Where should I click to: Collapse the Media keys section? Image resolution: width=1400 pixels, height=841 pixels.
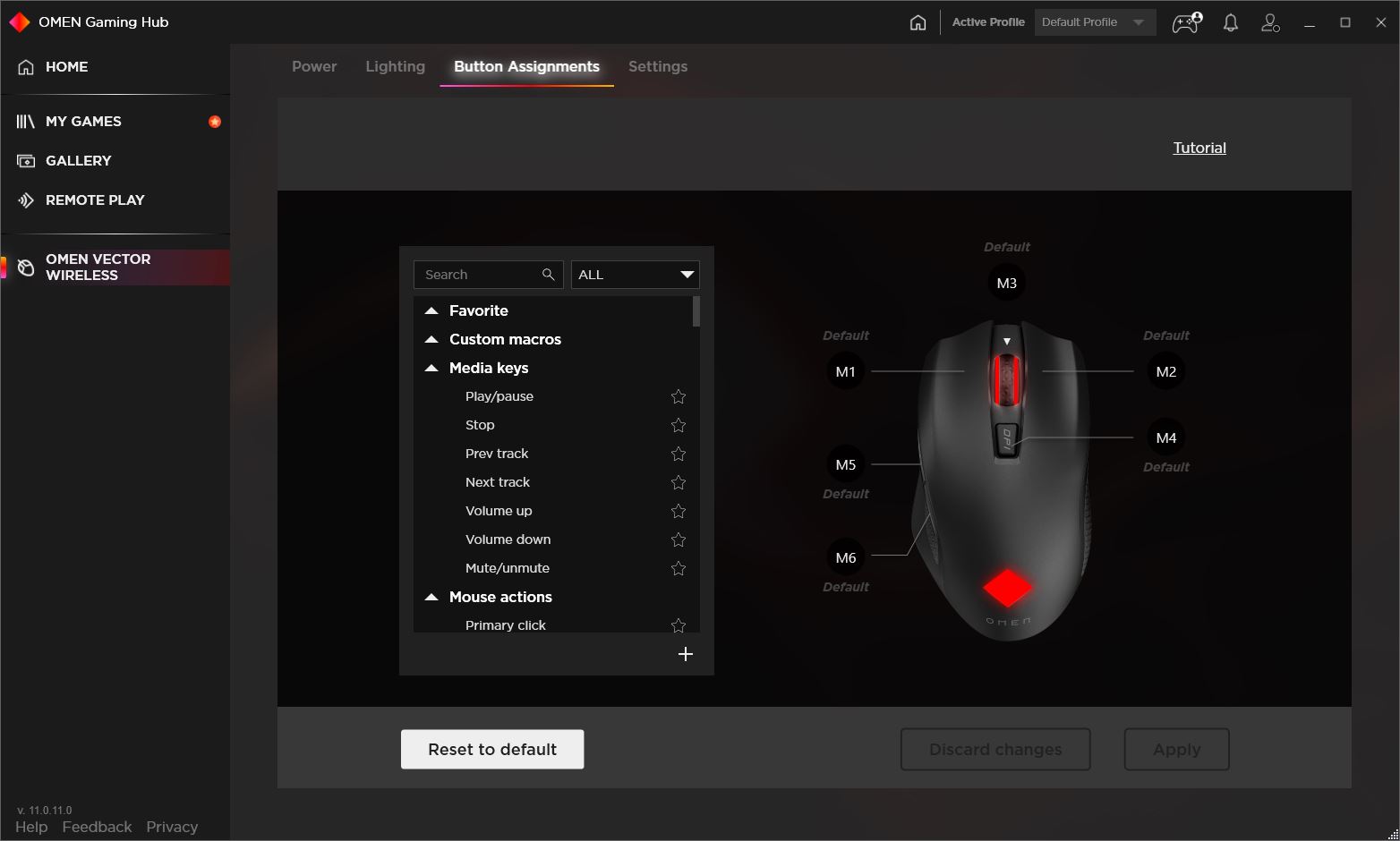tap(431, 368)
